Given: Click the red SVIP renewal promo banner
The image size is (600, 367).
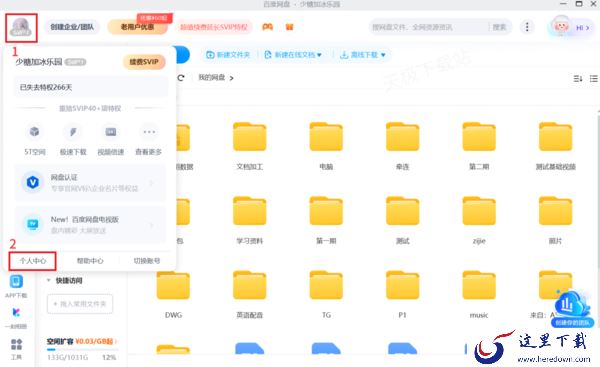Looking at the screenshot, I should pyautogui.click(x=214, y=27).
